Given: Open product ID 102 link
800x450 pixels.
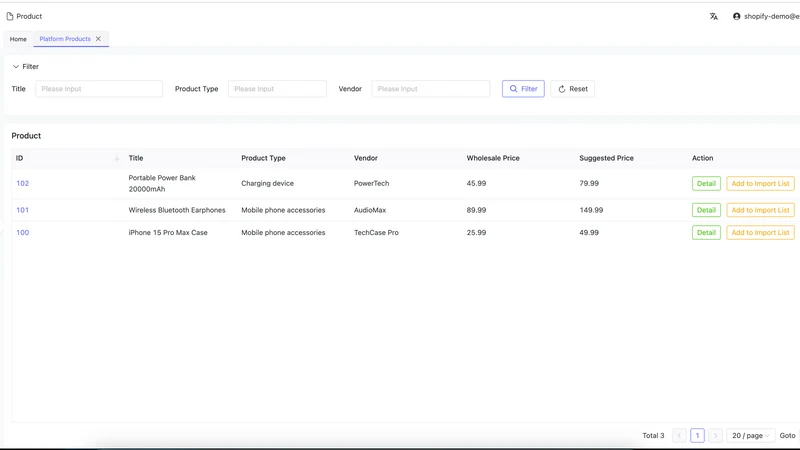Looking at the screenshot, I should click(x=22, y=183).
